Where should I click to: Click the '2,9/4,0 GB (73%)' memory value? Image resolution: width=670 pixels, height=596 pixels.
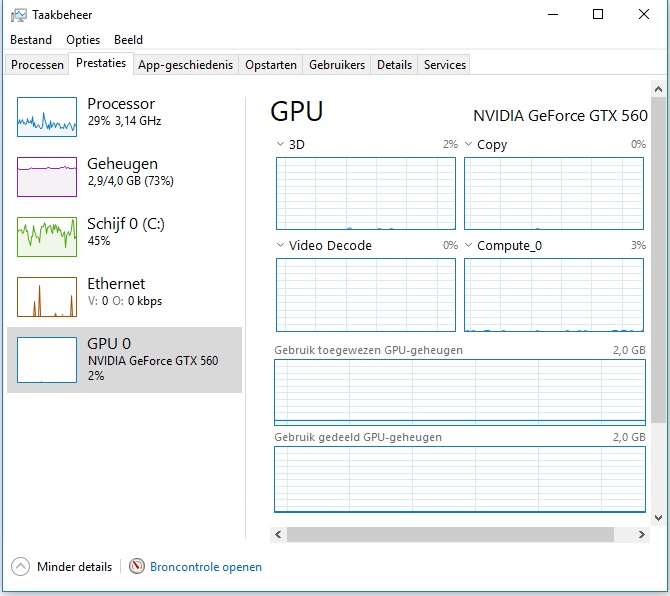[130, 181]
